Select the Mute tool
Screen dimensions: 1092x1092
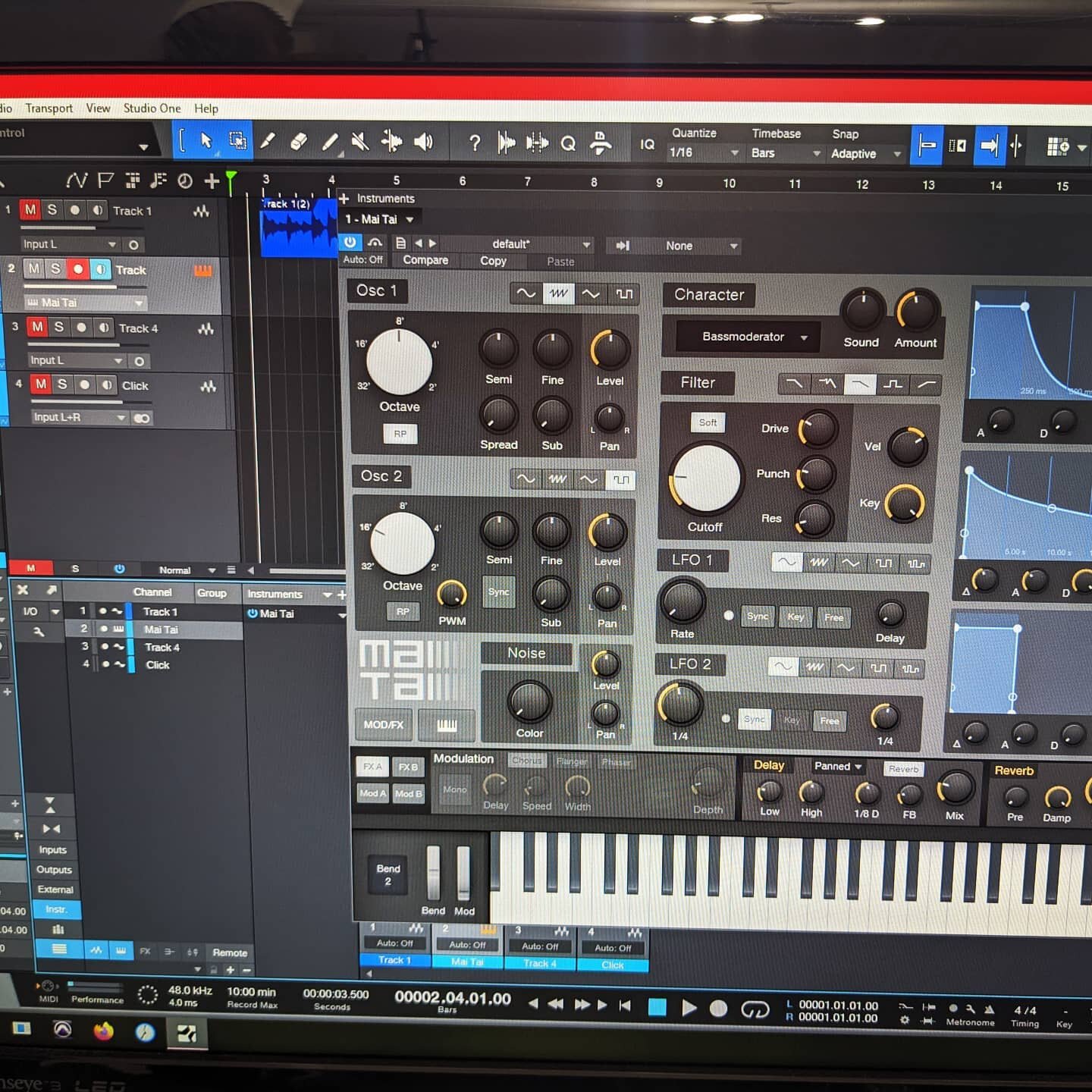click(360, 142)
